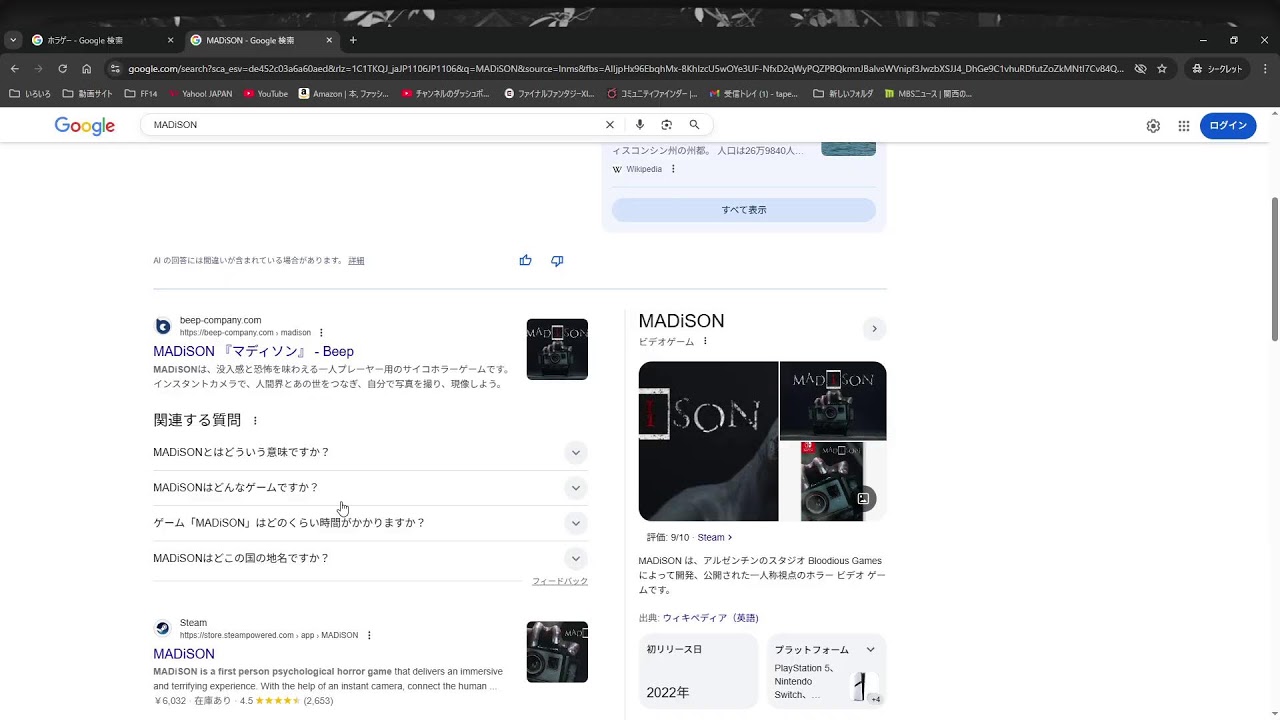Open the ファイナルファンタジーXI bookmark
The height and width of the screenshot is (720, 1280).
coord(550,94)
